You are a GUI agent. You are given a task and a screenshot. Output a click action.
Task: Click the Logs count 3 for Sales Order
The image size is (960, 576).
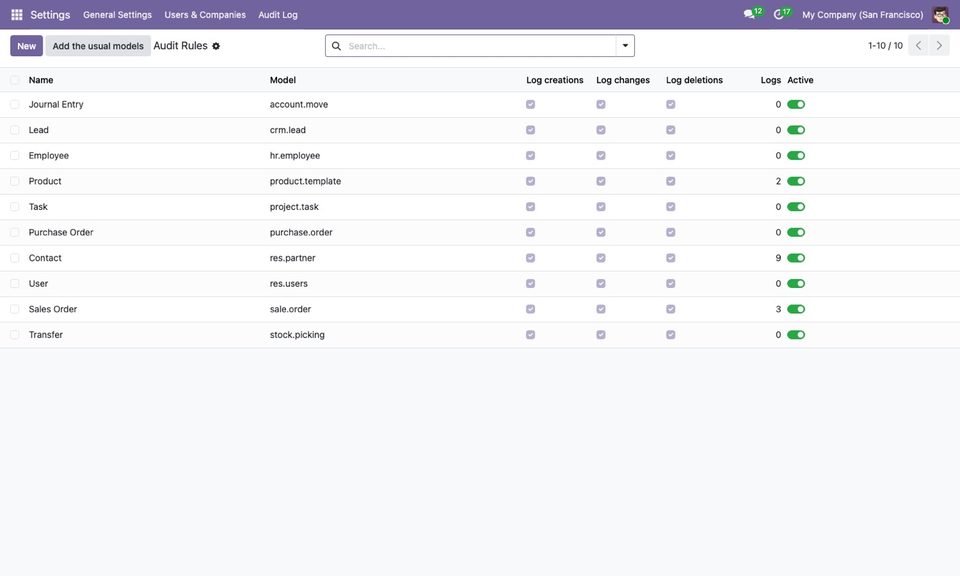pos(778,309)
